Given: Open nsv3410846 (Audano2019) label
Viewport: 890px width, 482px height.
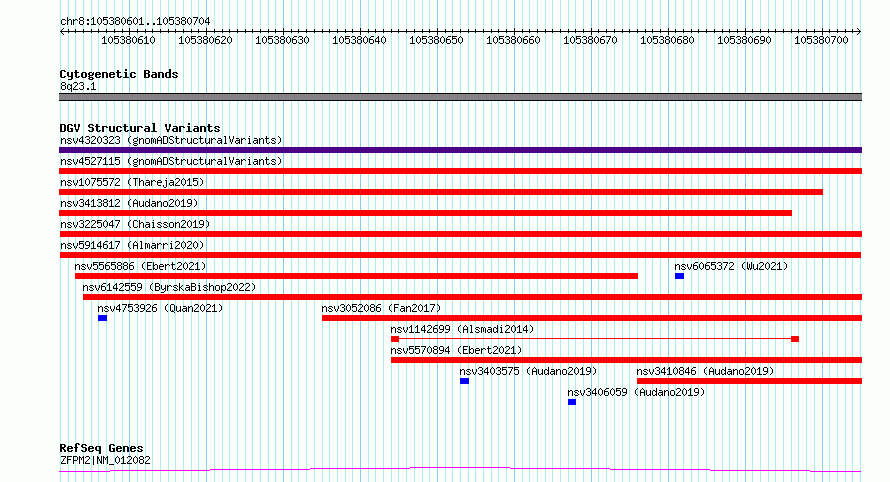Looking at the screenshot, I should coord(705,371).
